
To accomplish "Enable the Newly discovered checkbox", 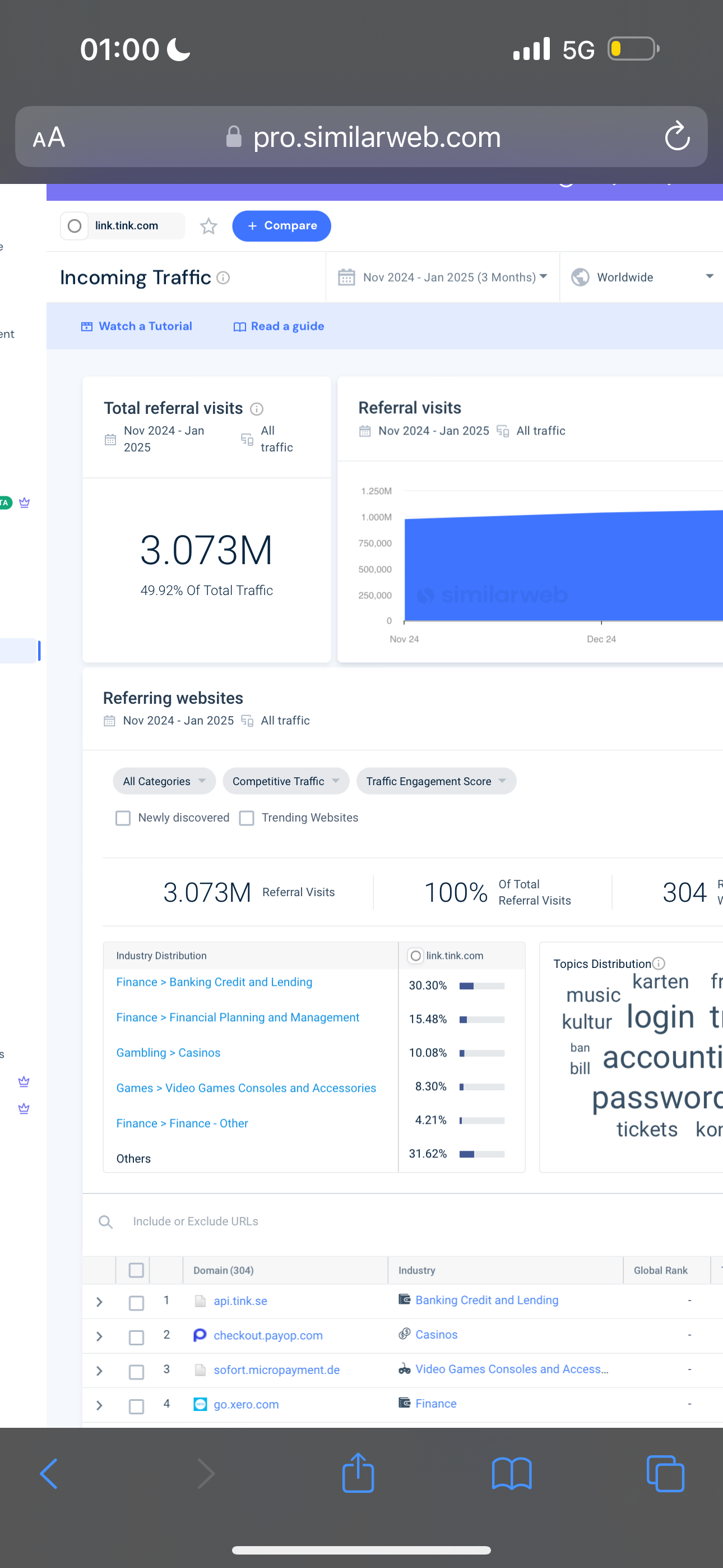I will (123, 818).
